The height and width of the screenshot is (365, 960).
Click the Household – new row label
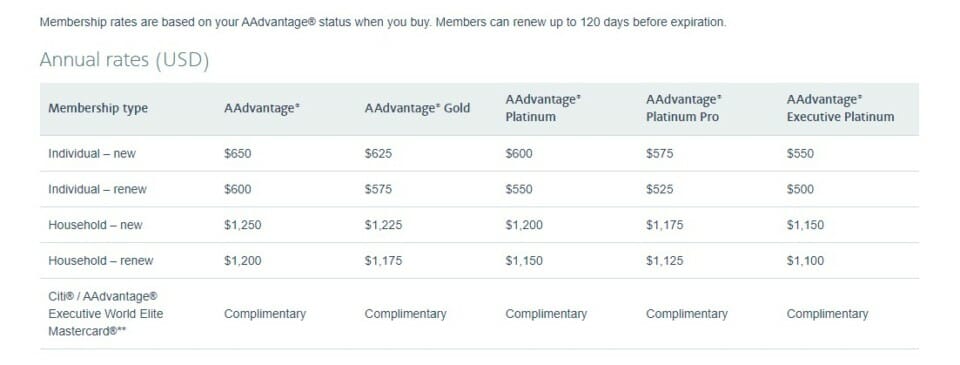[95, 225]
